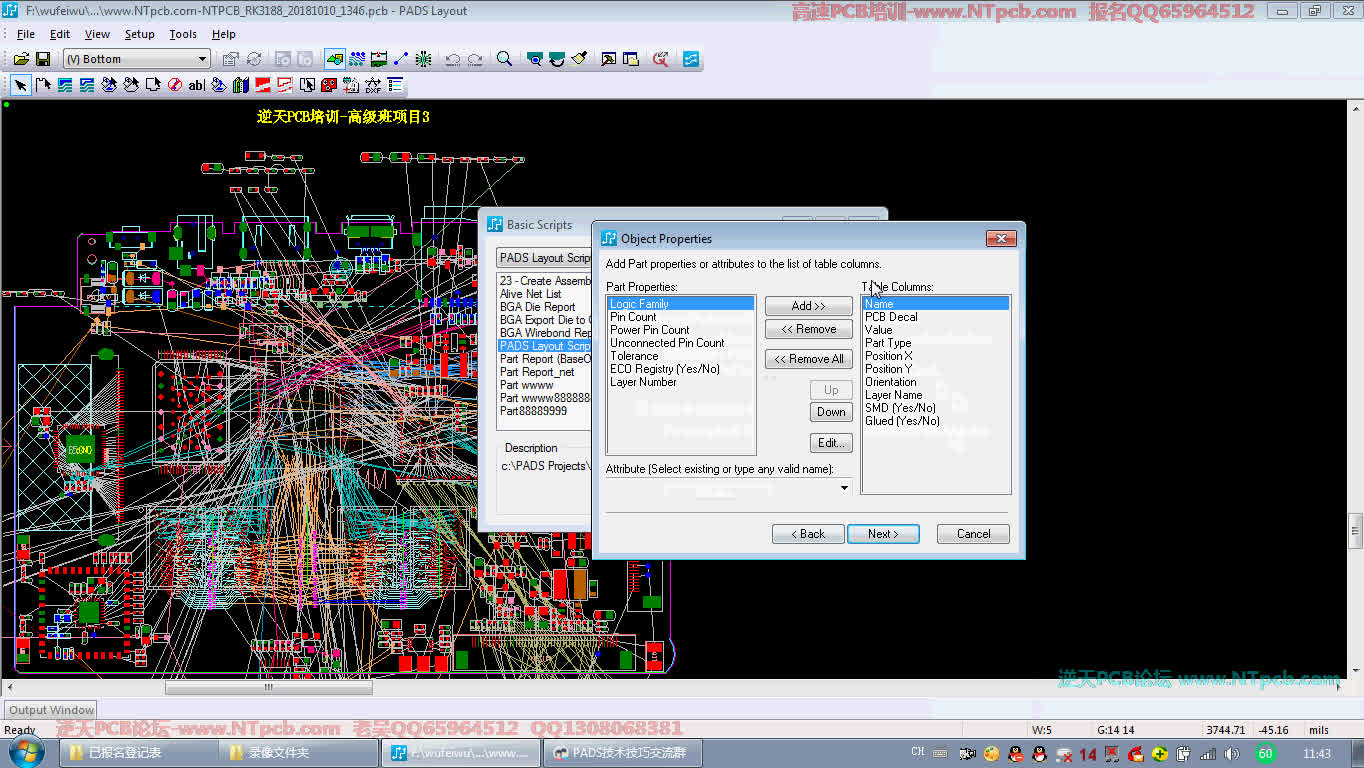The height and width of the screenshot is (768, 1364).
Task: Switch to the Output Window tab
Action: 51,710
